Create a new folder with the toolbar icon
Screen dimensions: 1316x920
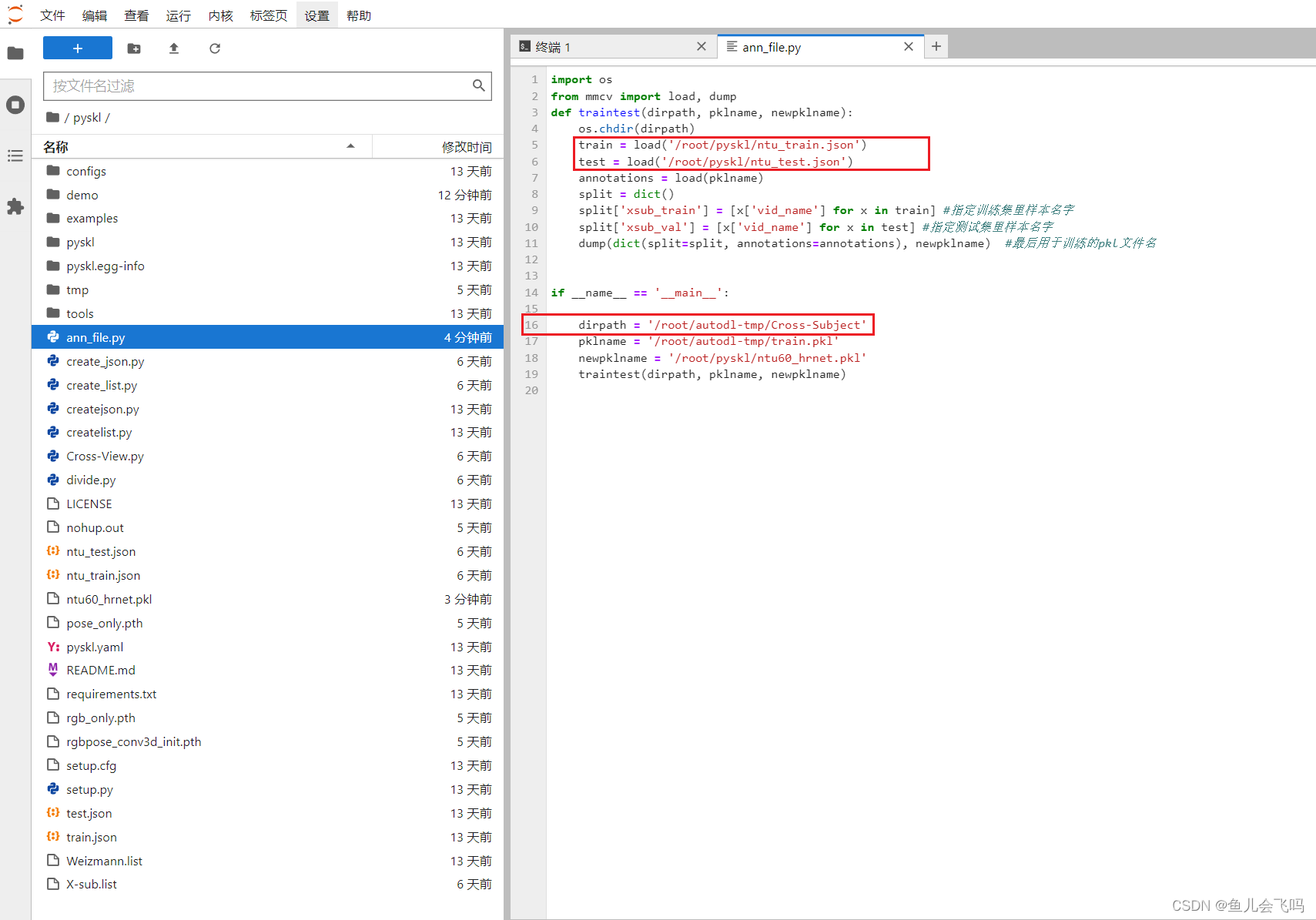point(133,48)
